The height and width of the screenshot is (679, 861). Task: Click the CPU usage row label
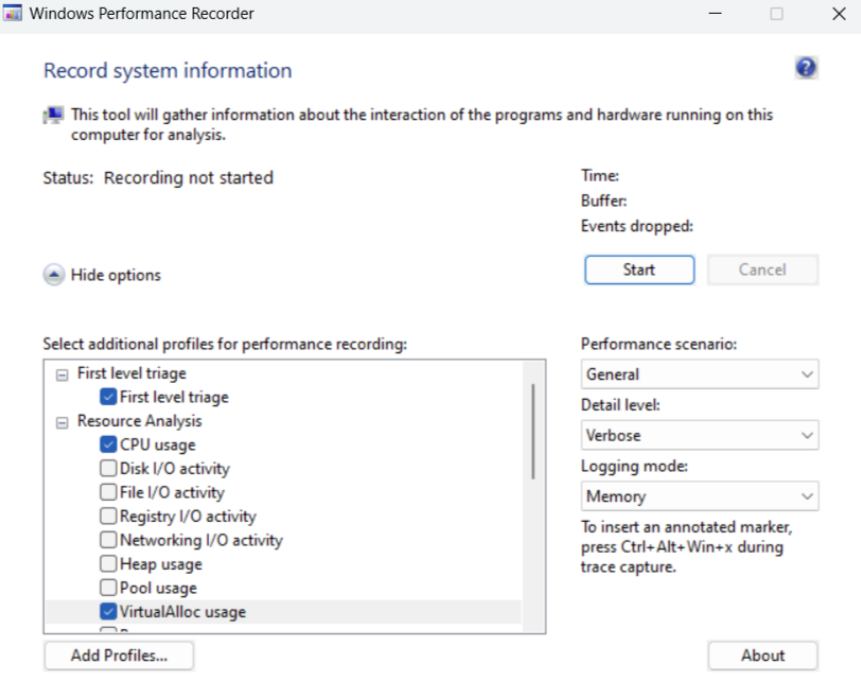click(158, 445)
